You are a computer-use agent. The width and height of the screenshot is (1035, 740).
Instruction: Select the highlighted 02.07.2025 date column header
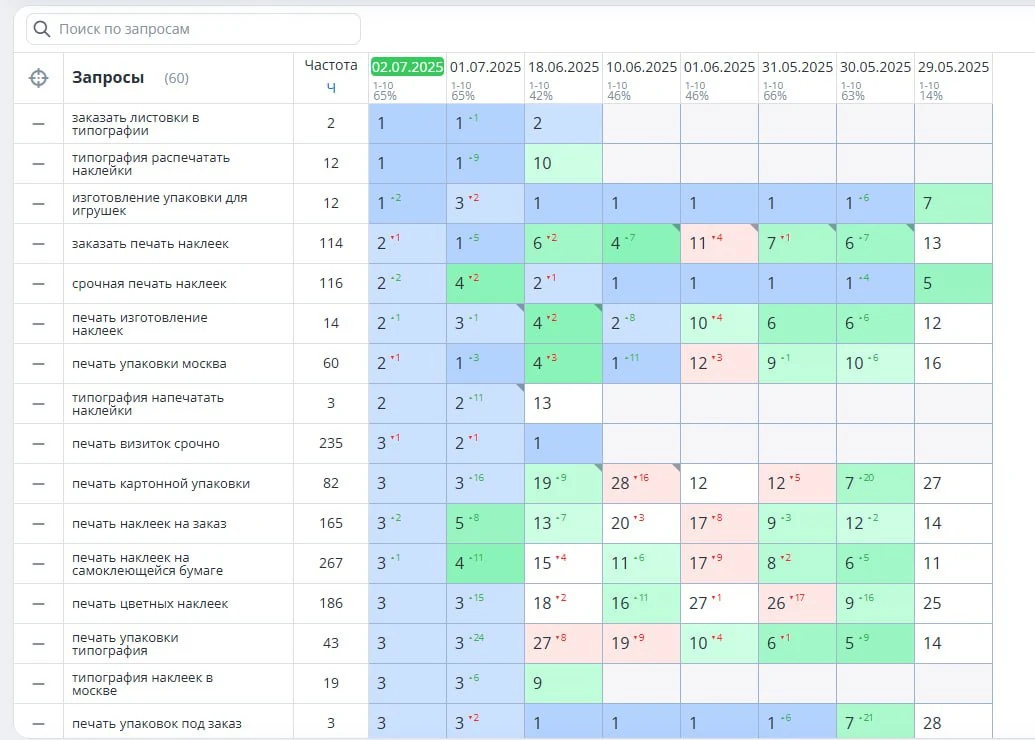[407, 67]
